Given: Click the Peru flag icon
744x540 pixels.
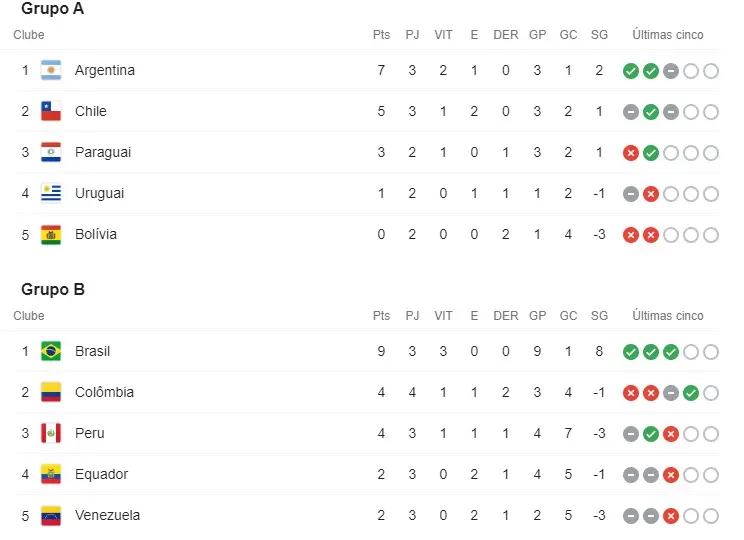Looking at the screenshot, I should pyautogui.click(x=51, y=434).
